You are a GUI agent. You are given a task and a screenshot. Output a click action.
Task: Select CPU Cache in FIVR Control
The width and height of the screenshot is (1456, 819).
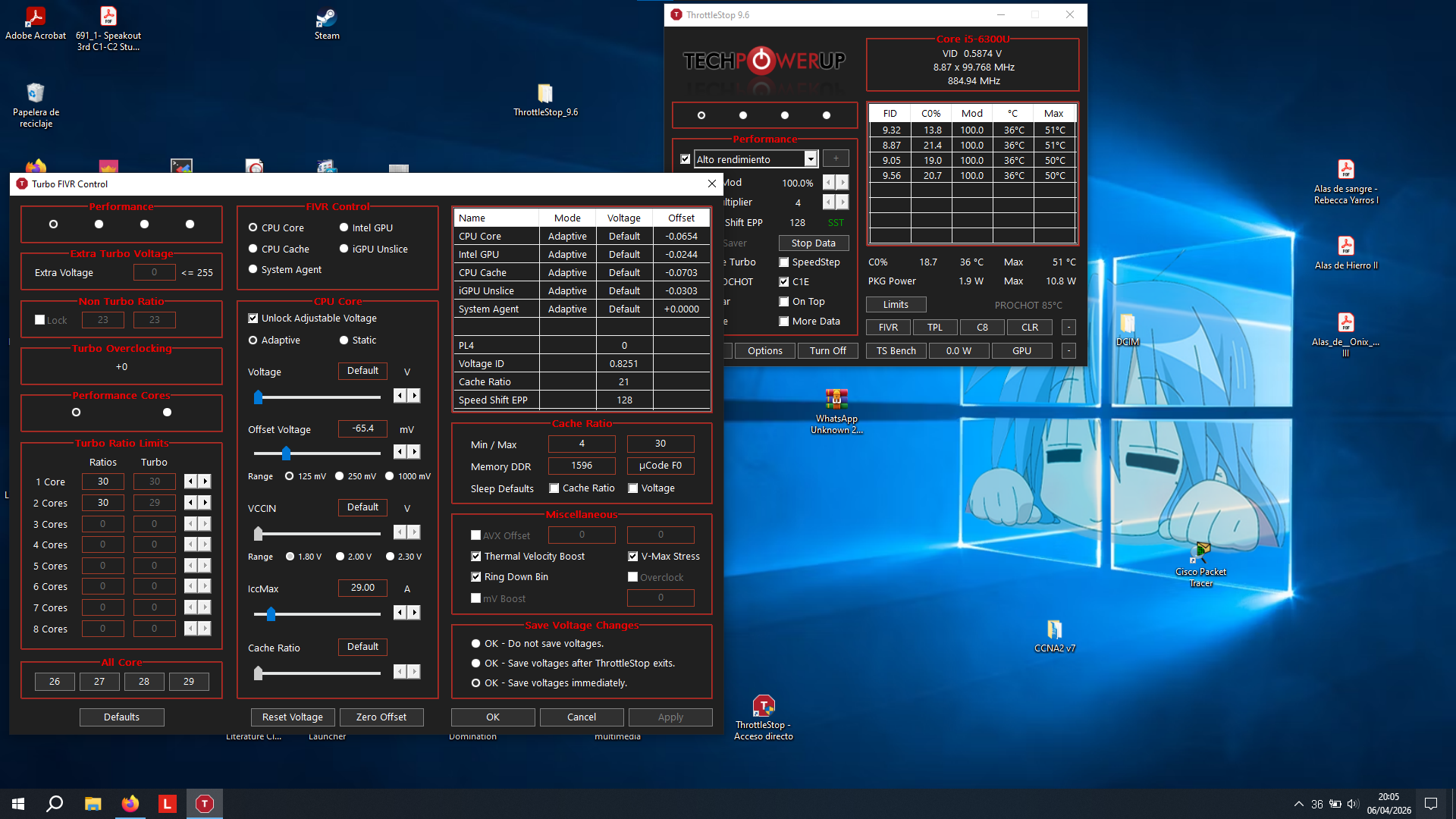coord(253,249)
